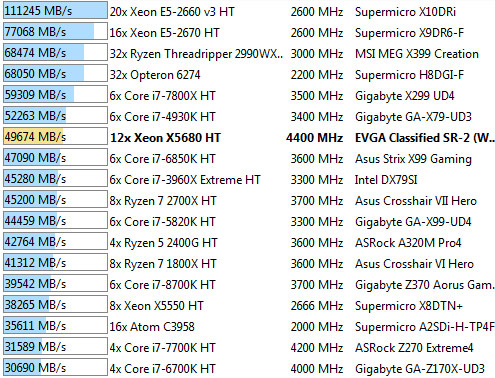This screenshot has width=495, height=378.
Task: Click Supermicro A2SDi-H-TP4F motherboard text
Action: (425, 327)
